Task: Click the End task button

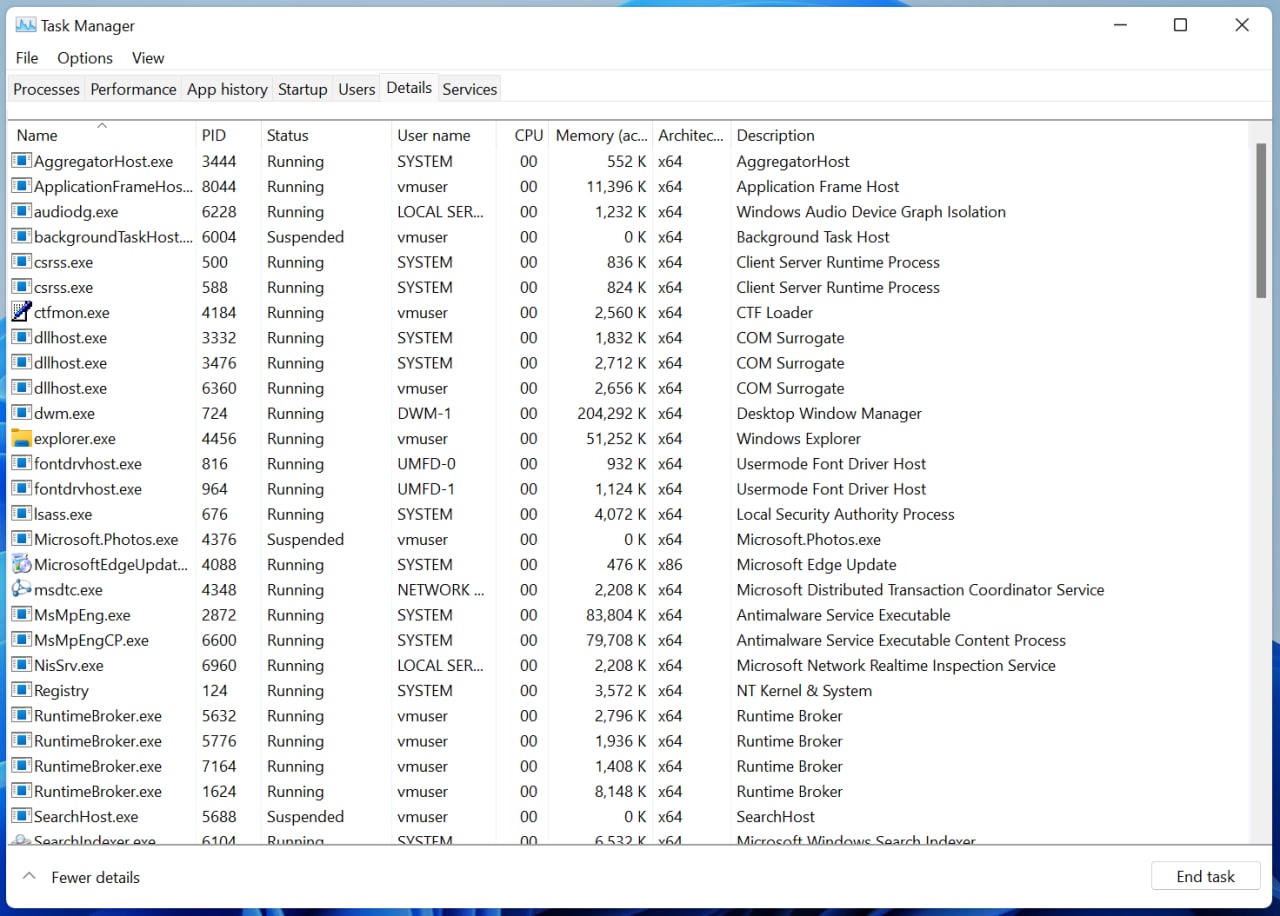Action: pyautogui.click(x=1205, y=876)
